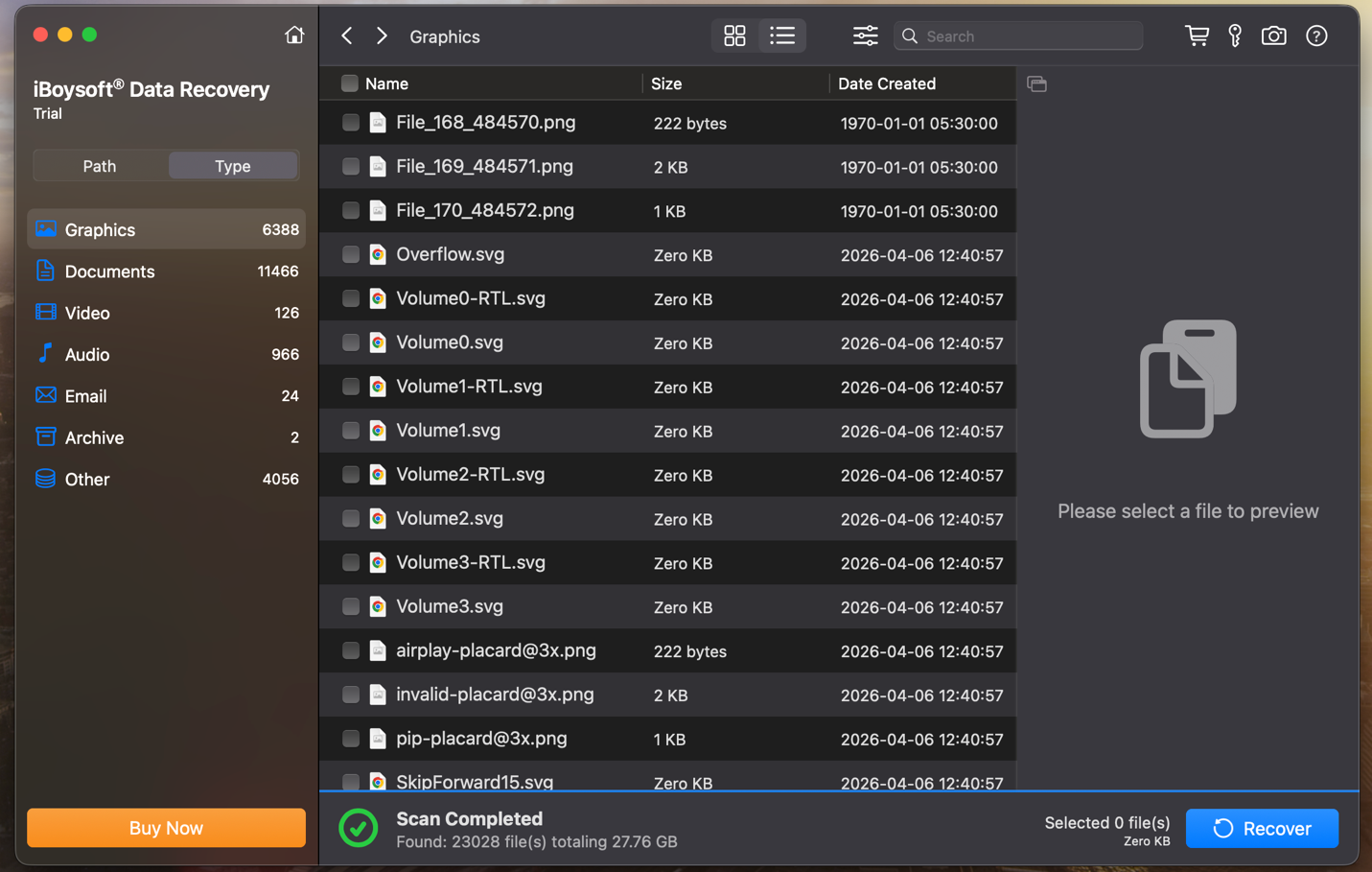Image resolution: width=1372 pixels, height=872 pixels.
Task: Click the Recover button
Action: tap(1262, 828)
